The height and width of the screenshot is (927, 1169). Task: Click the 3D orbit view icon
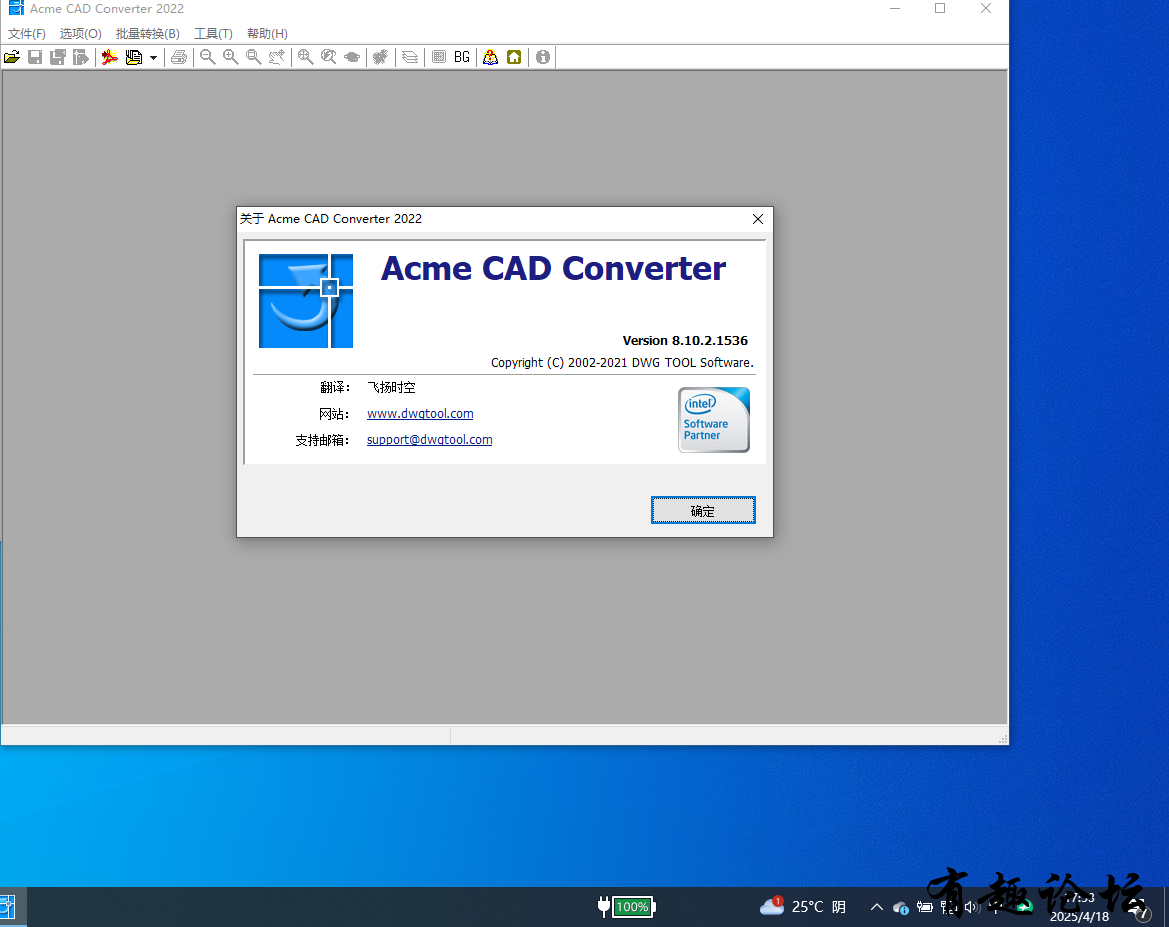click(x=352, y=57)
